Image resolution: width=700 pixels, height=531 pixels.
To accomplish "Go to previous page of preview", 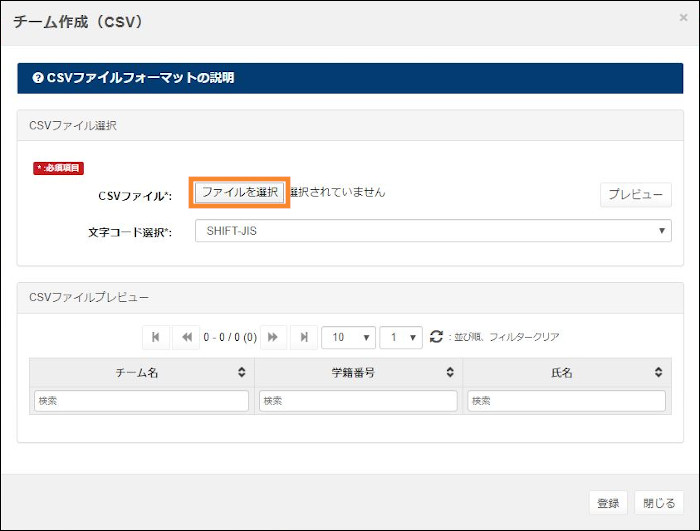I will [x=185, y=337].
